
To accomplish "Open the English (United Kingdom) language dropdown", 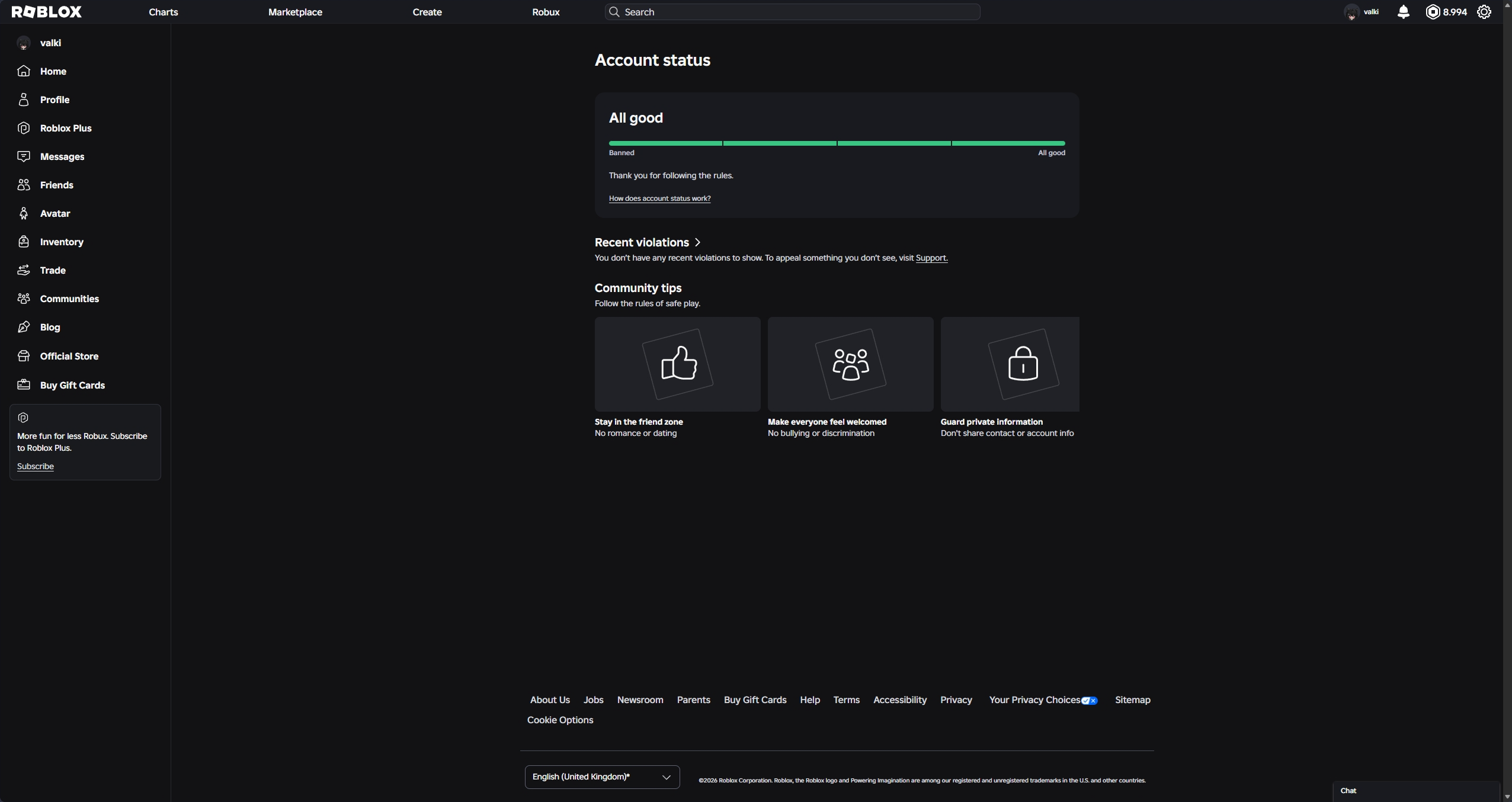I will tap(602, 777).
